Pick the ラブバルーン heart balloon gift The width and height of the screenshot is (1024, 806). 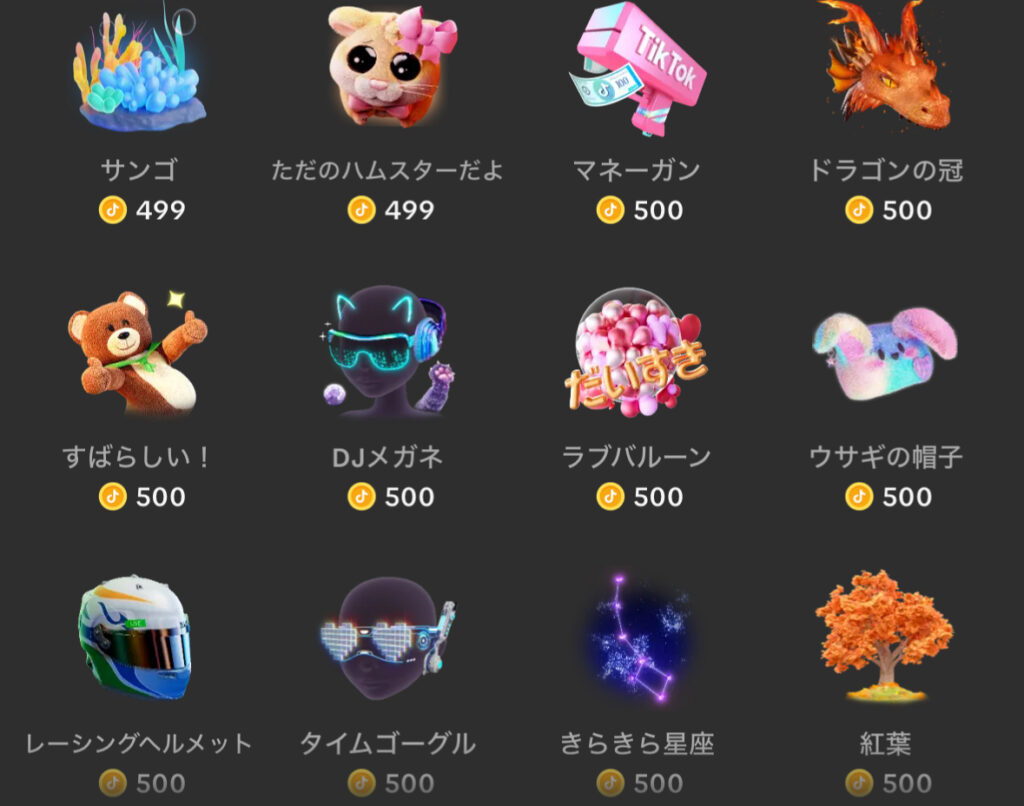click(x=636, y=353)
